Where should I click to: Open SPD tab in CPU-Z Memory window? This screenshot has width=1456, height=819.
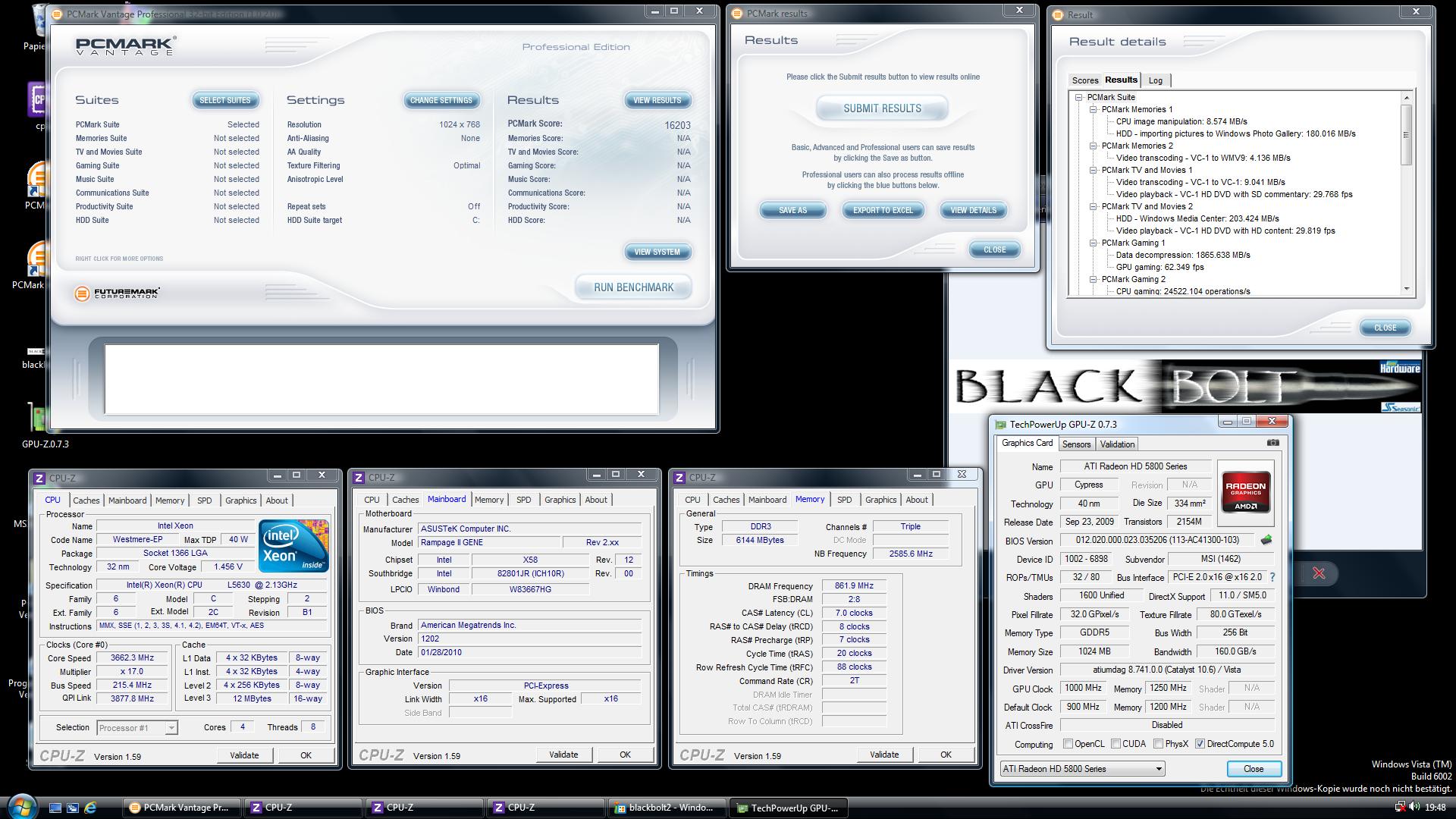pos(844,500)
